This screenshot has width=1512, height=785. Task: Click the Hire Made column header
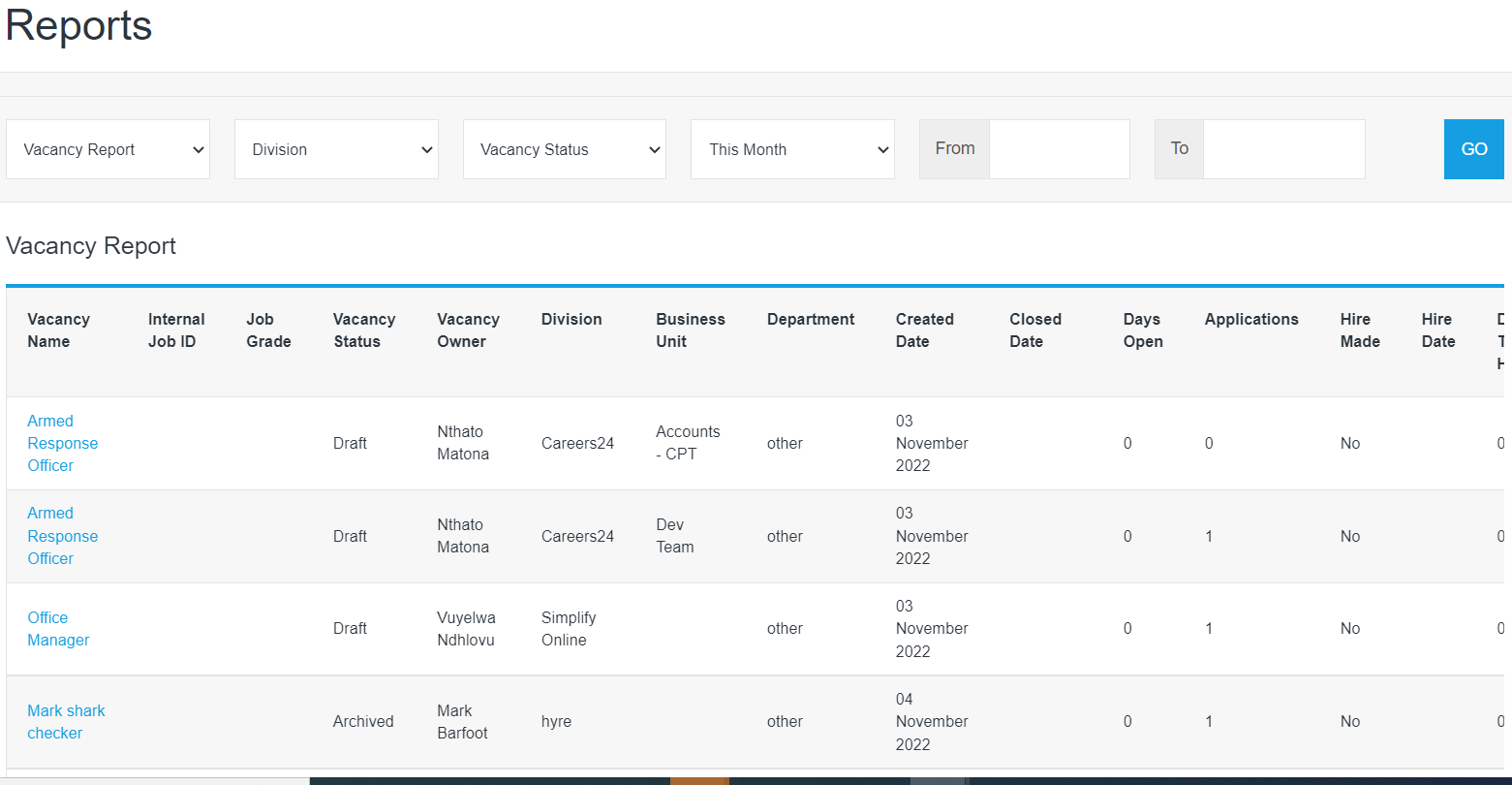(x=1360, y=330)
